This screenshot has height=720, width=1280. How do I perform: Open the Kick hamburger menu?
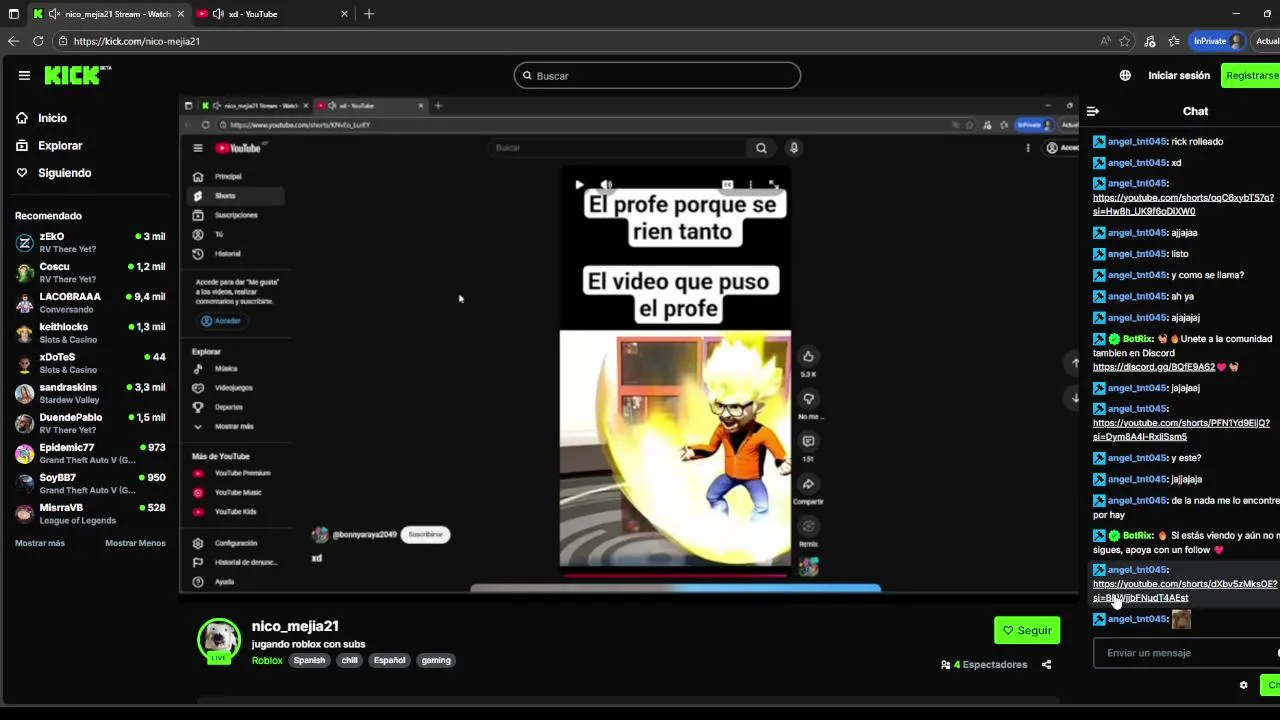point(24,75)
